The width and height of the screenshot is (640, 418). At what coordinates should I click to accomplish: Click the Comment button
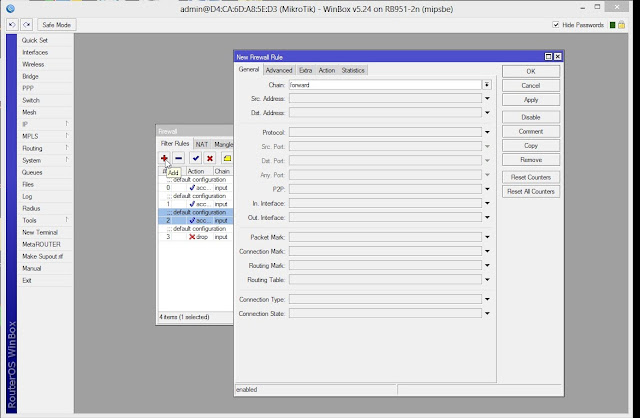[531, 131]
